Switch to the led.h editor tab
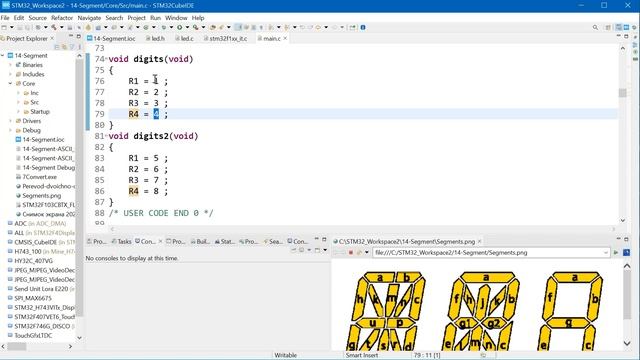 pyautogui.click(x=155, y=38)
